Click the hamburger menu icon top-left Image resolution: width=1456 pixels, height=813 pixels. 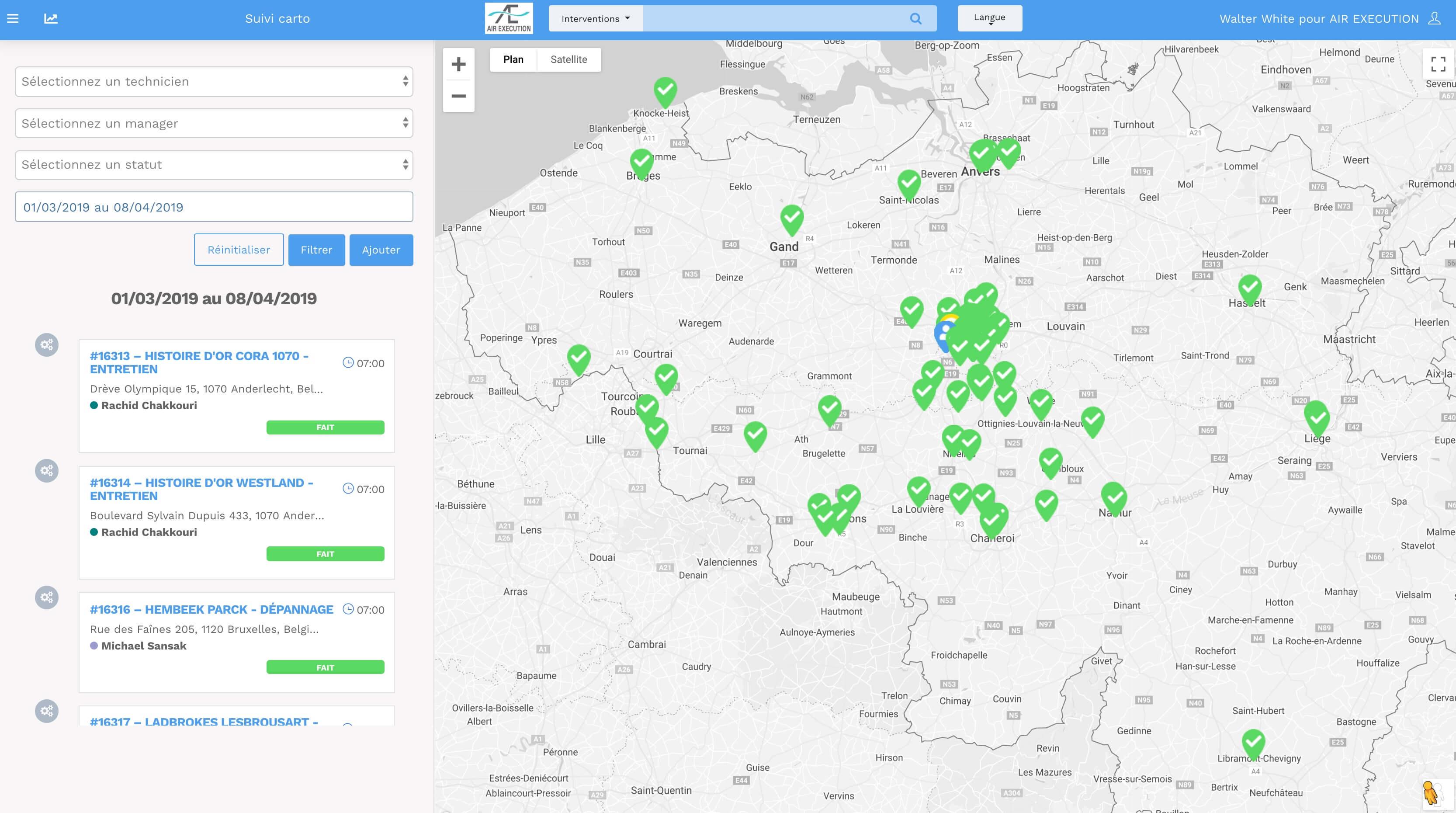pyautogui.click(x=13, y=19)
